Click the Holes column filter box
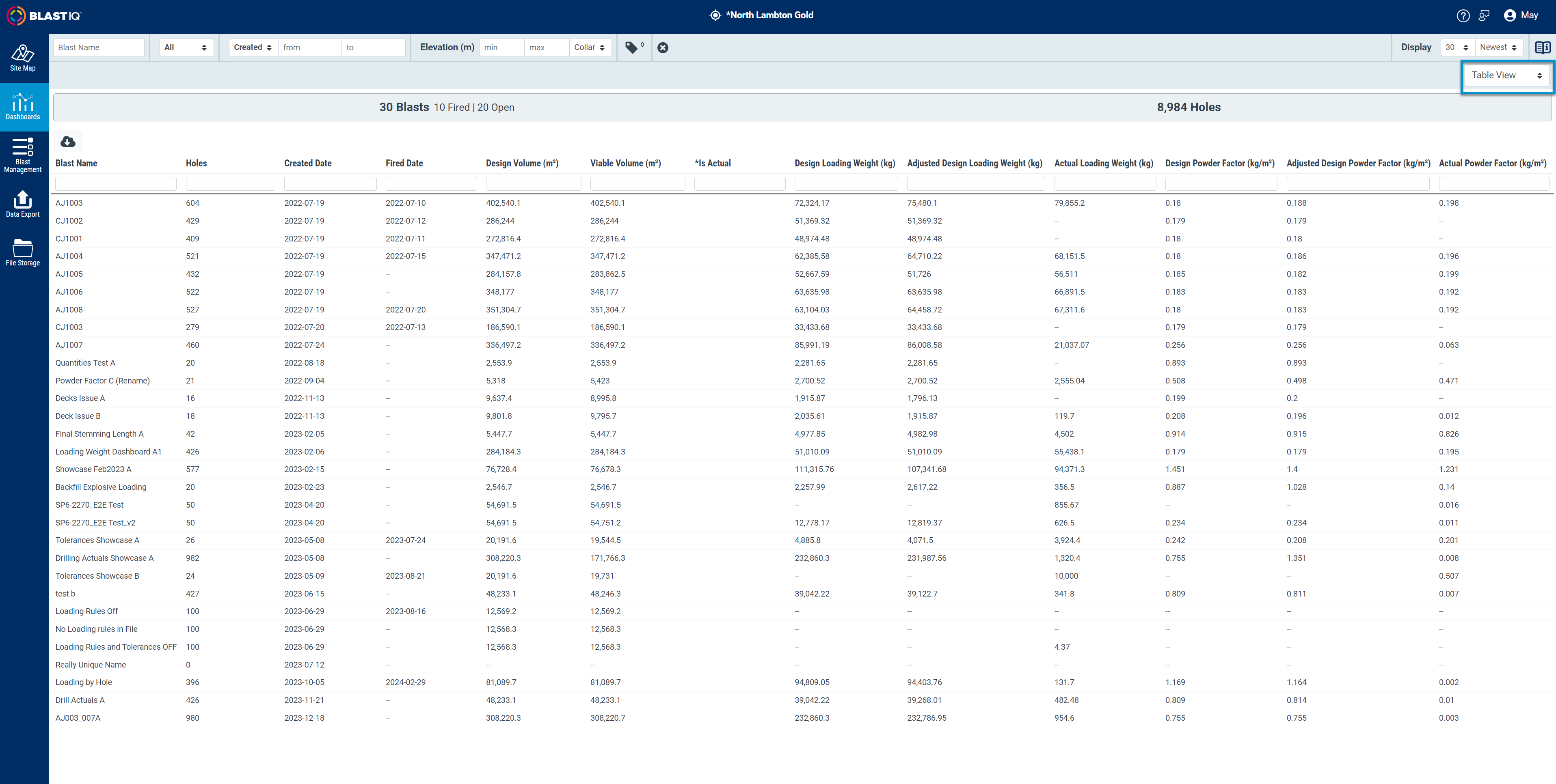This screenshot has width=1556, height=784. (230, 183)
